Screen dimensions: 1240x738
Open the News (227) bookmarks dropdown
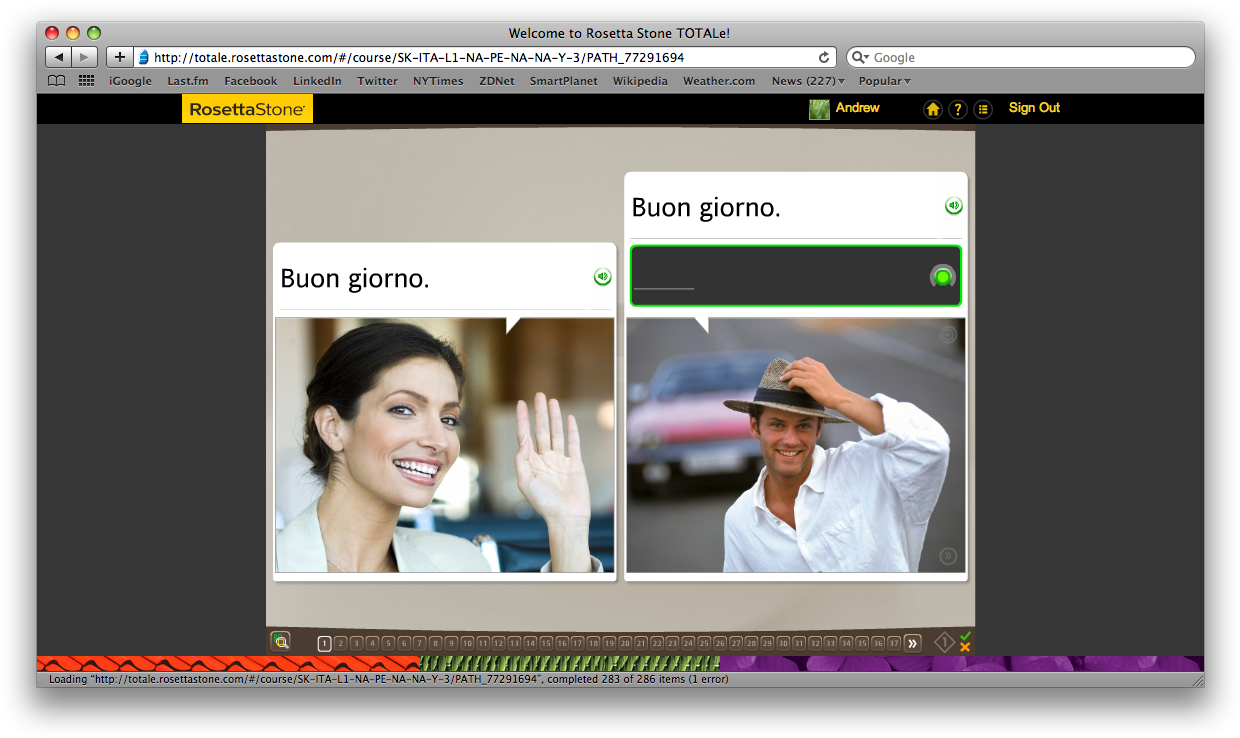point(807,81)
